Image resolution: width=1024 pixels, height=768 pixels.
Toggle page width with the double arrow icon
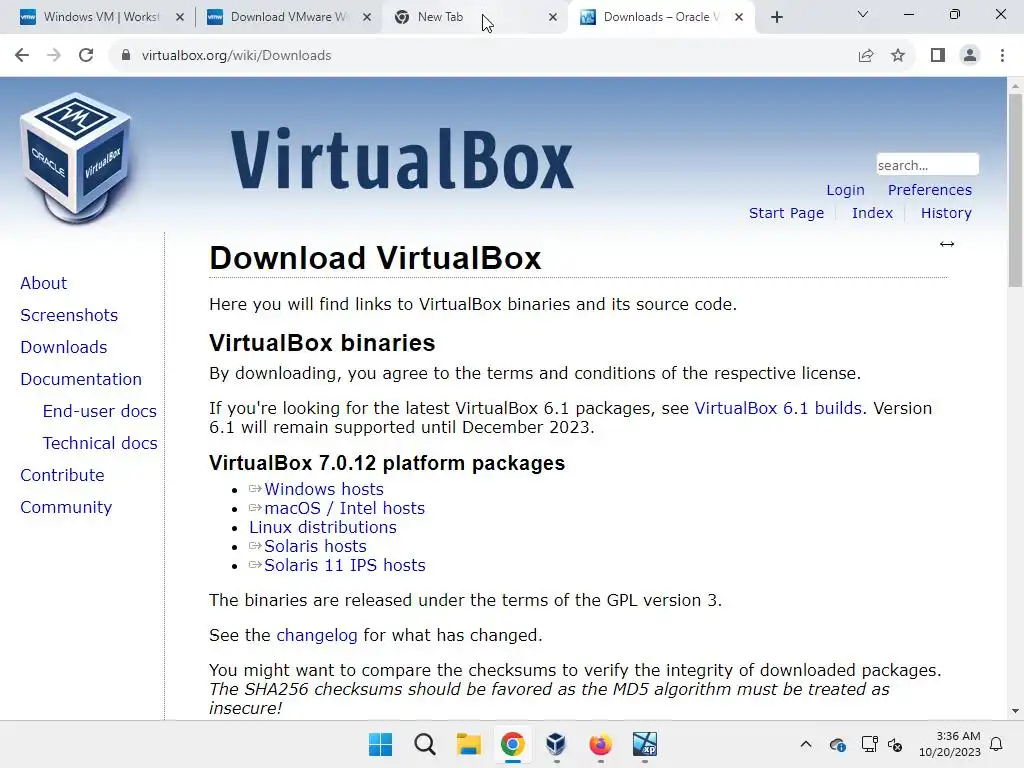(947, 244)
